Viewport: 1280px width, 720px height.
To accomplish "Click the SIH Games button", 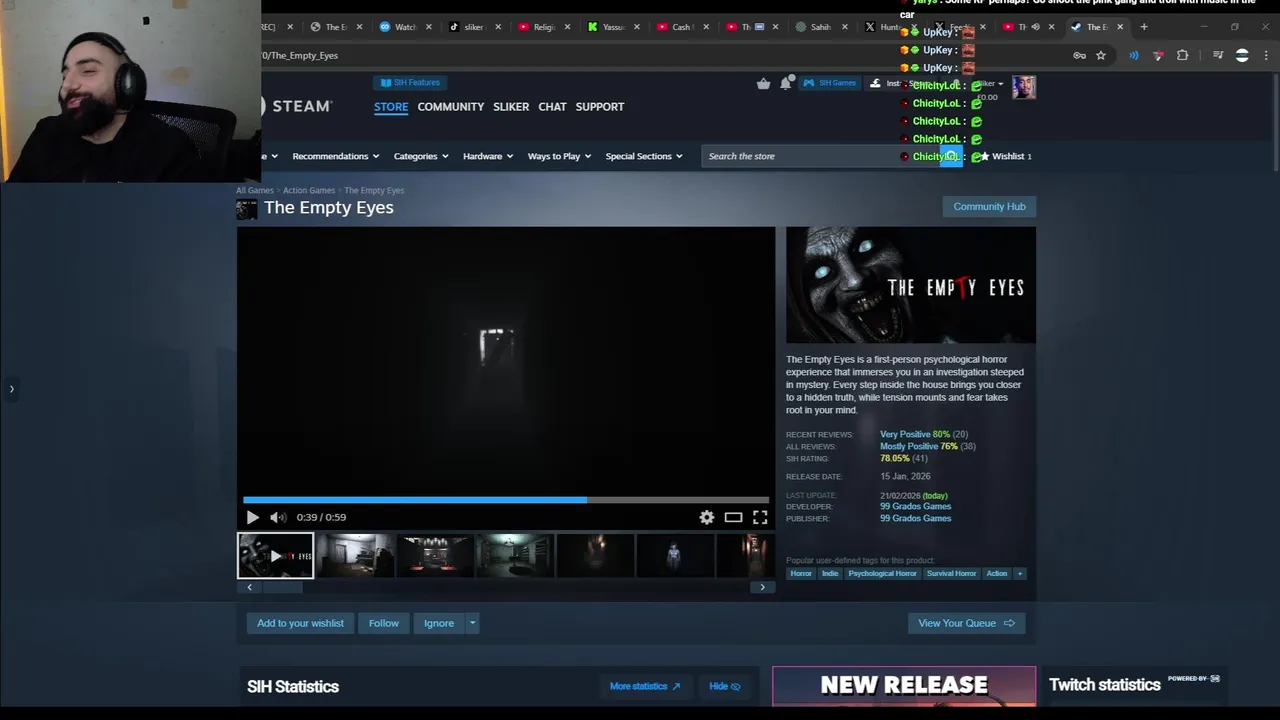I will pos(829,83).
